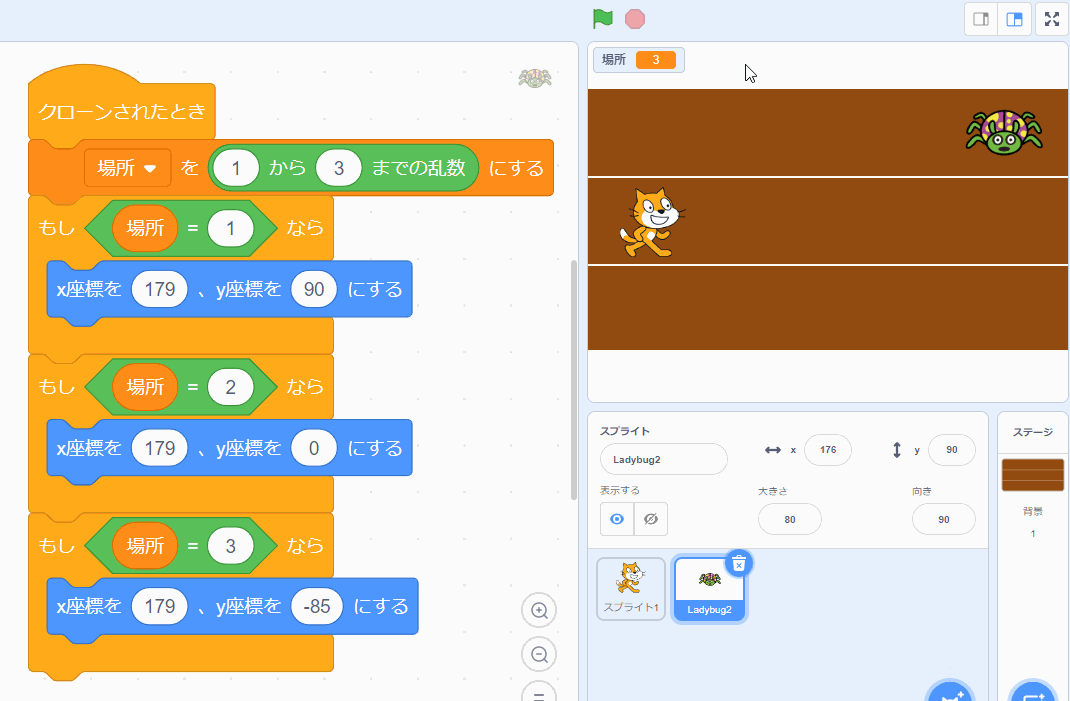Image resolution: width=1070 pixels, height=701 pixels.
Task: Reset workspace zoom to center
Action: click(539, 693)
